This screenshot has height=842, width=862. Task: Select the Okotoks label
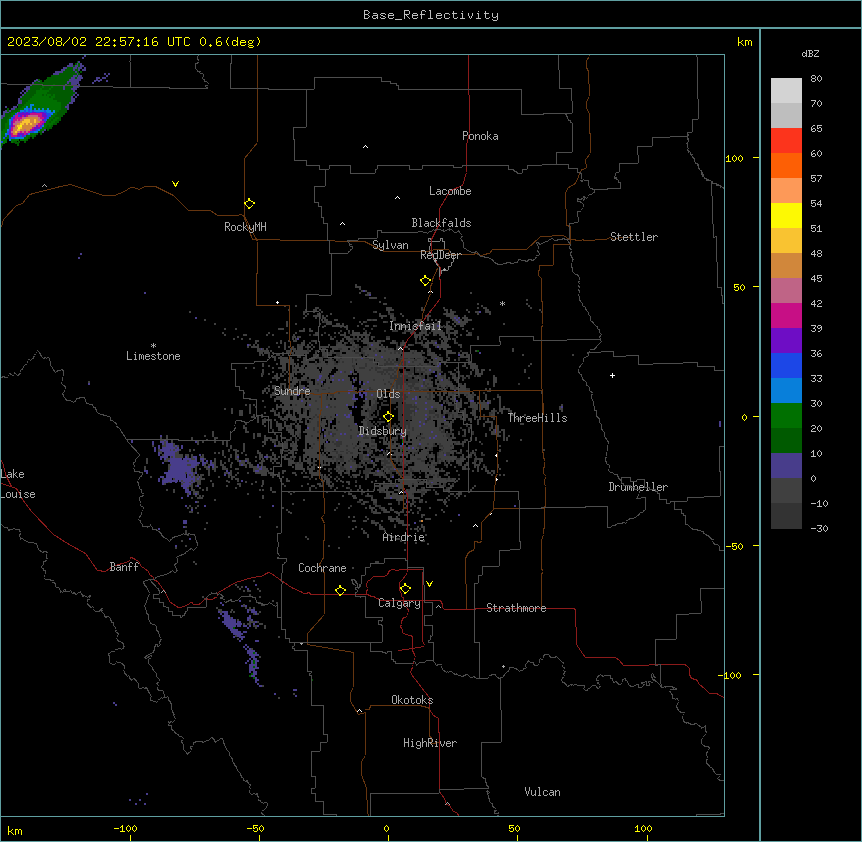(x=412, y=700)
